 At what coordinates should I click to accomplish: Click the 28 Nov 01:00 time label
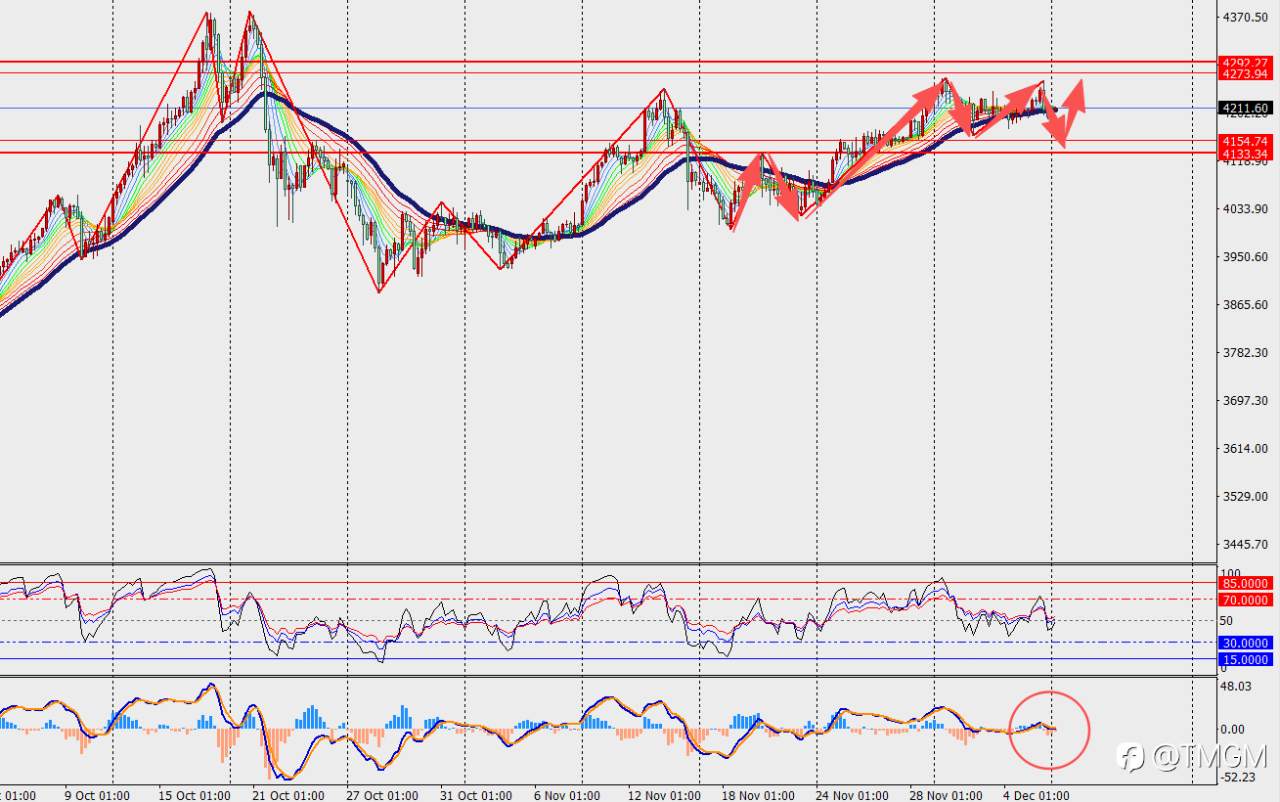click(945, 796)
